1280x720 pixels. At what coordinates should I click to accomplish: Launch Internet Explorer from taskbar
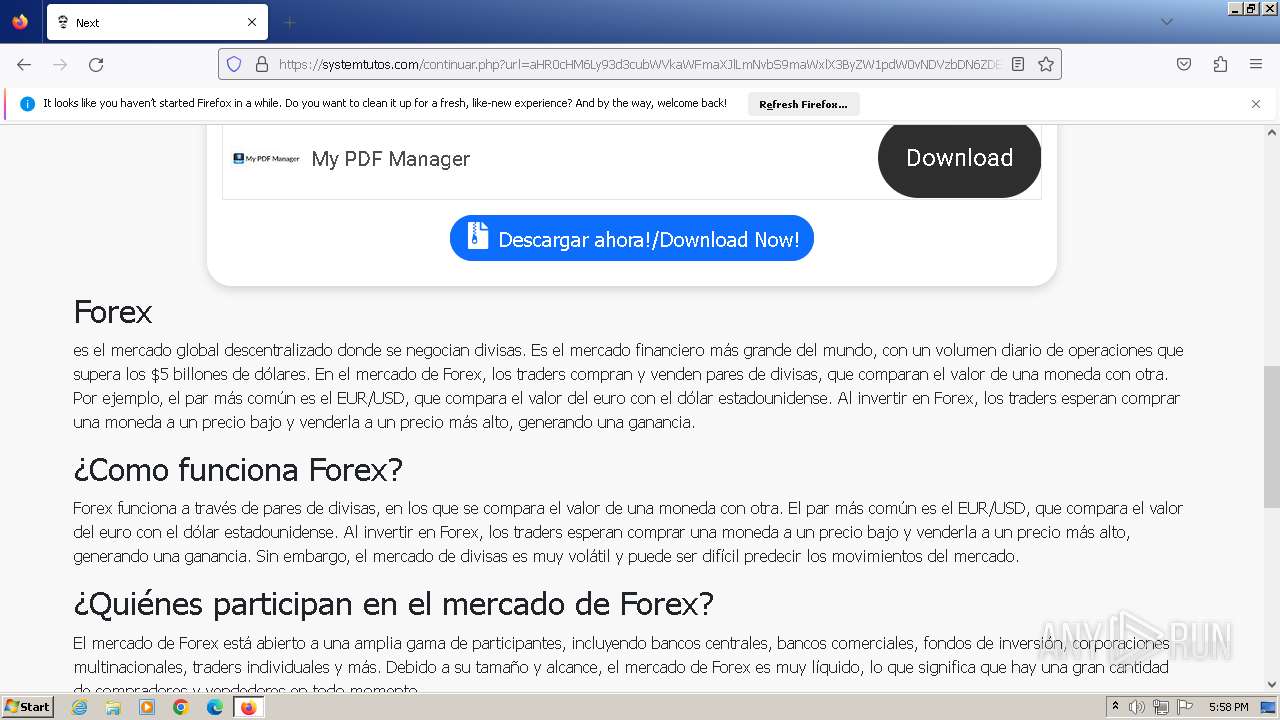79,707
